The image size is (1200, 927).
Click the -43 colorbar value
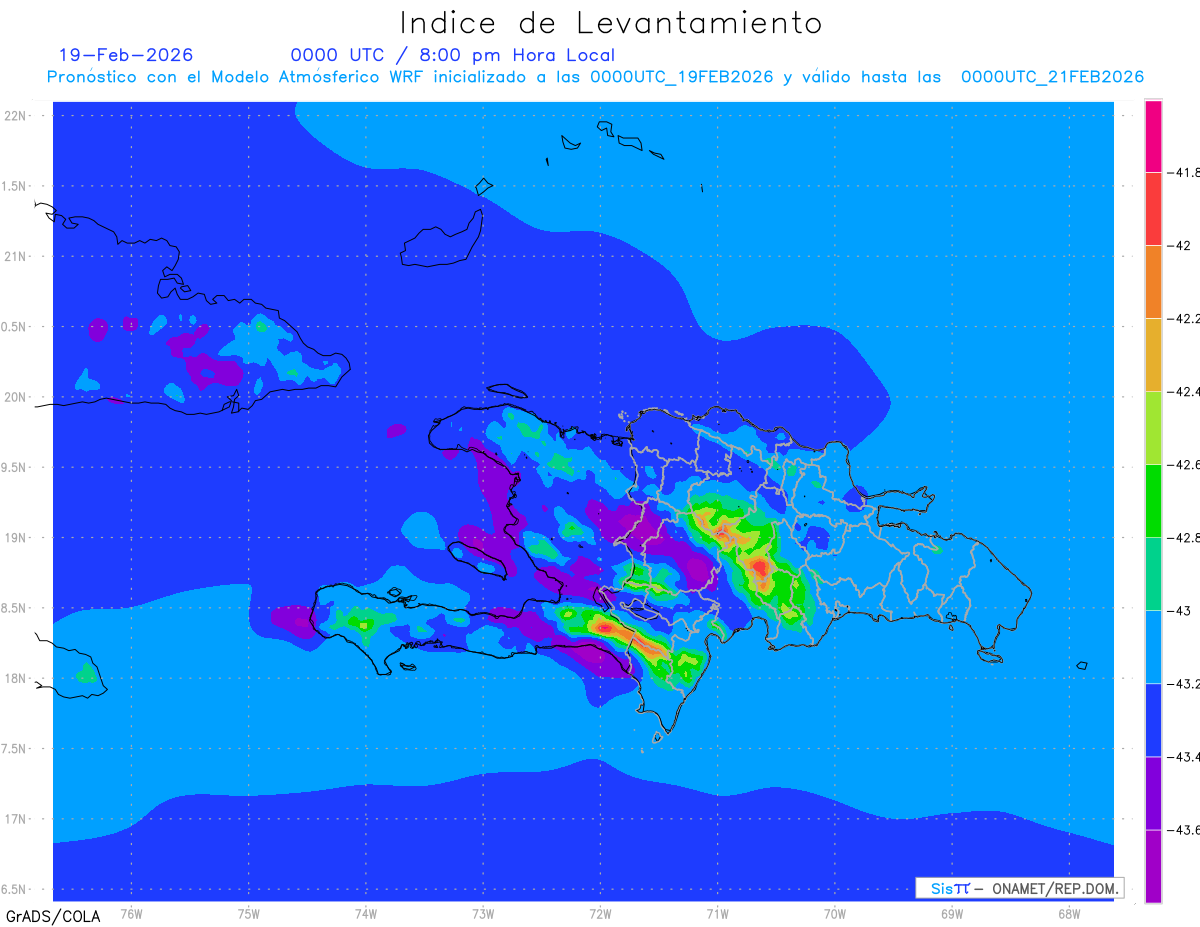tap(1181, 610)
